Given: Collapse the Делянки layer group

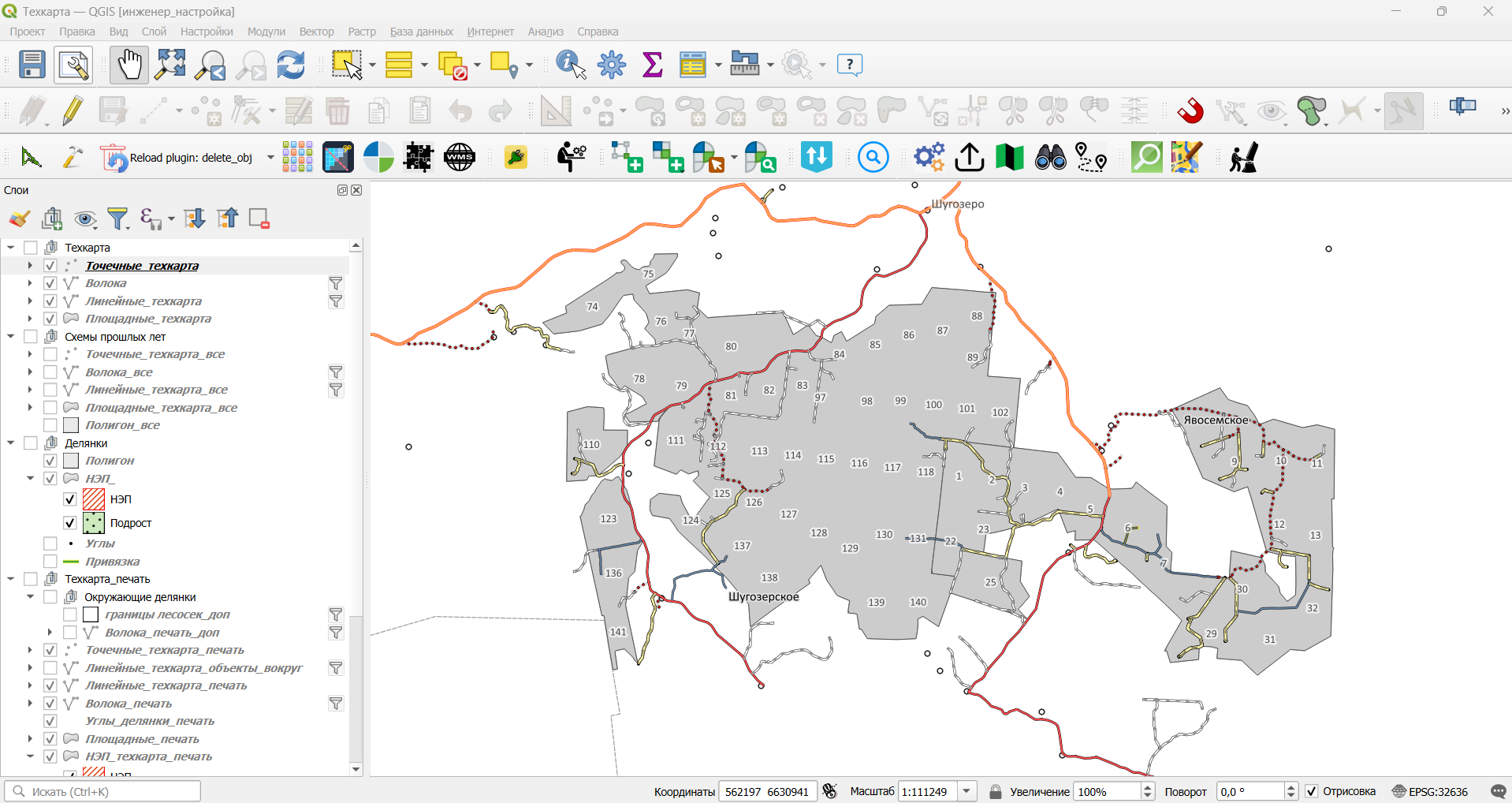Looking at the screenshot, I should click(11, 443).
